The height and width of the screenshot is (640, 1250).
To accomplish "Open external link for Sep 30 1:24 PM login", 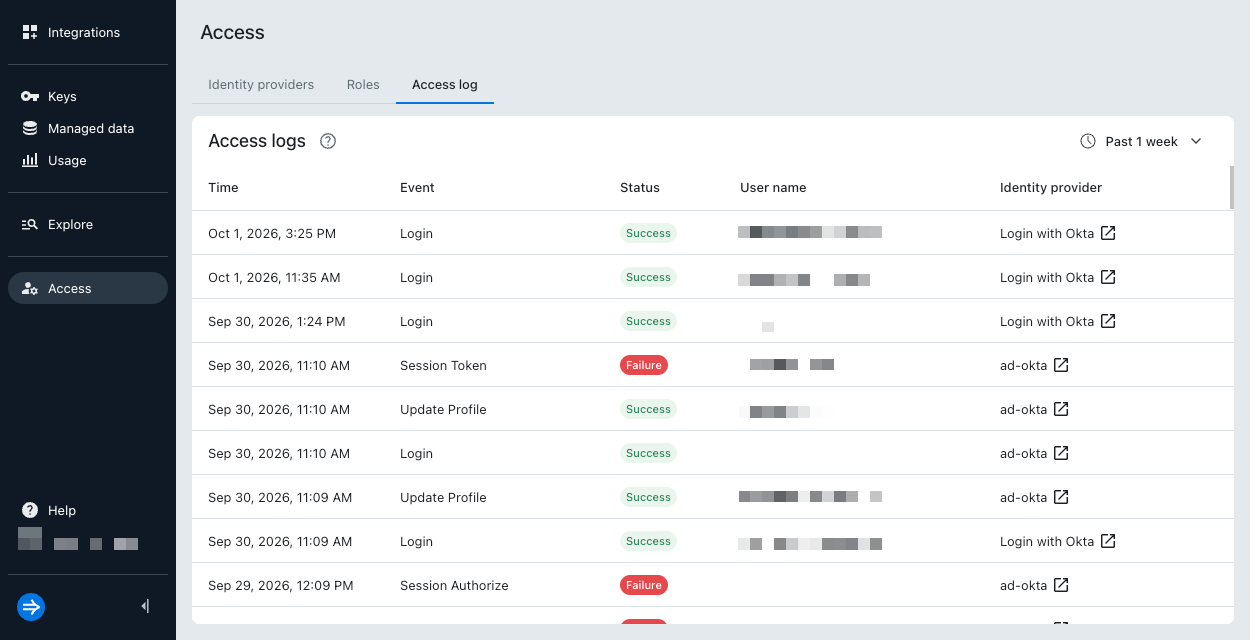I will pyautogui.click(x=1108, y=321).
